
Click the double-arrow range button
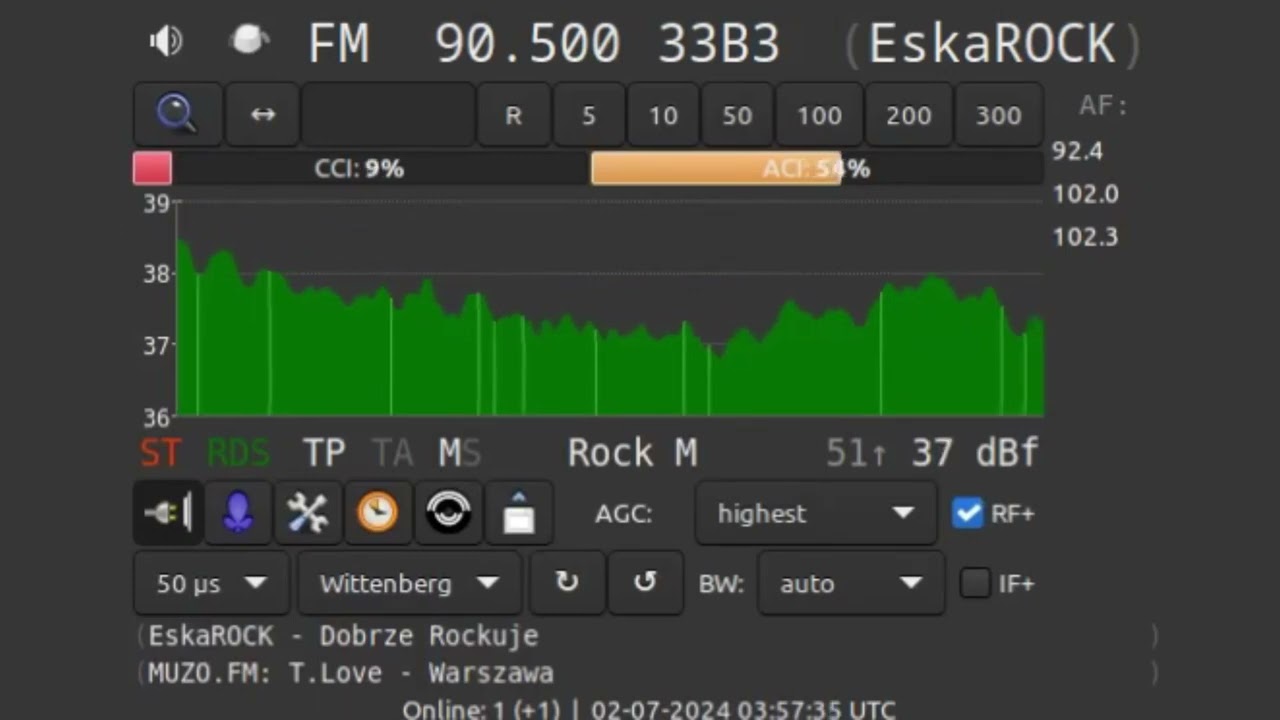[263, 115]
